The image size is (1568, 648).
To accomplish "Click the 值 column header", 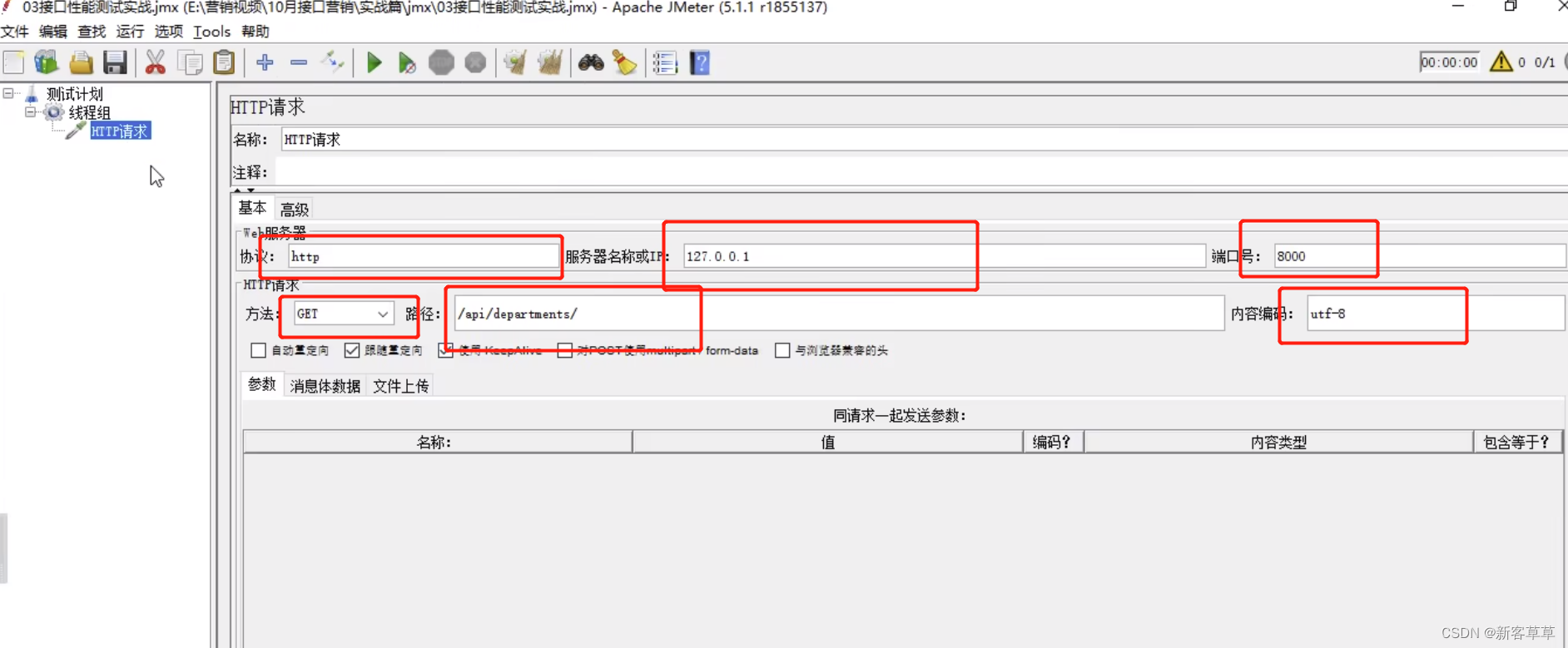I will 828,442.
